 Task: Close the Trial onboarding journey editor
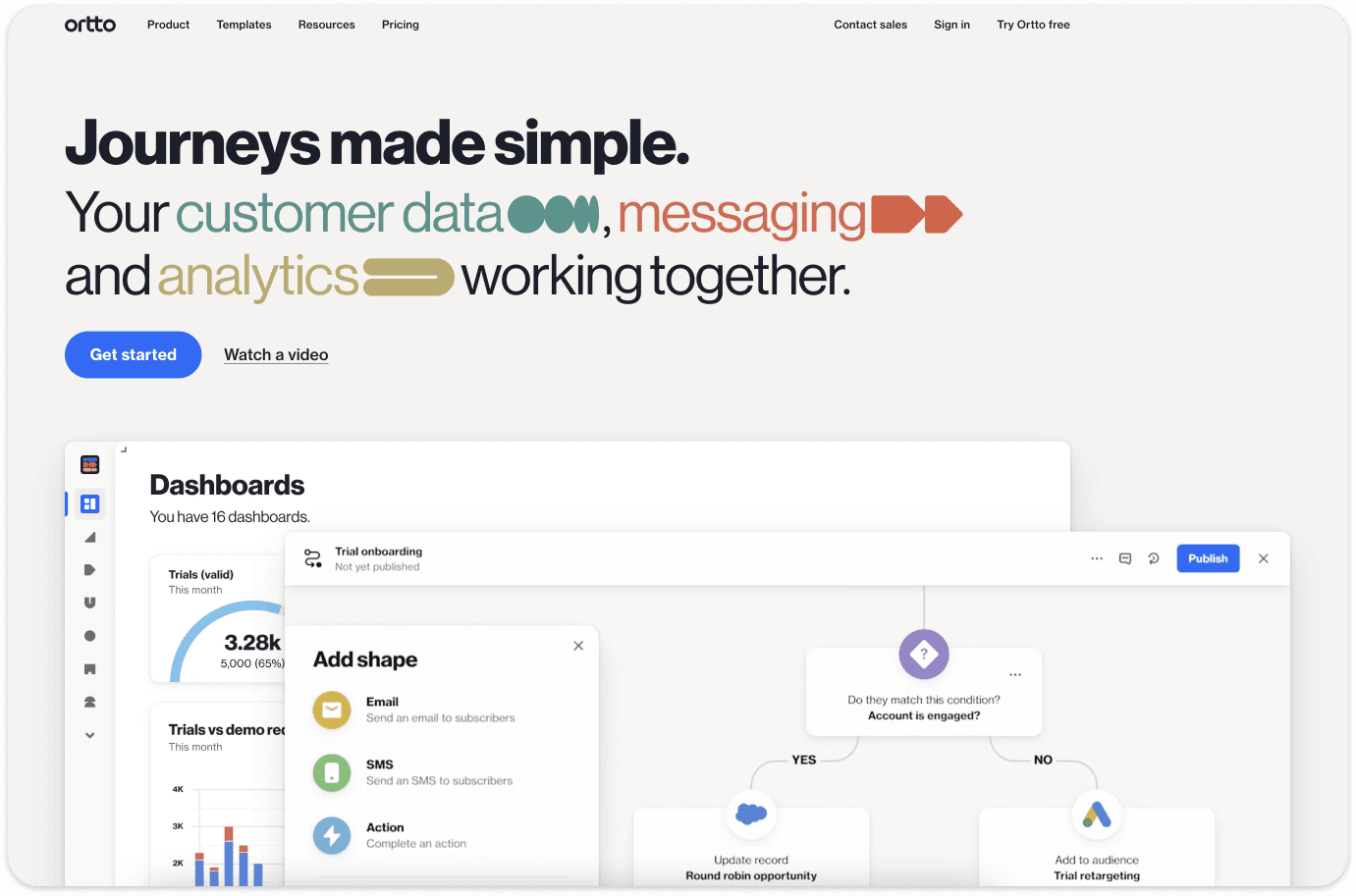[x=1264, y=558]
